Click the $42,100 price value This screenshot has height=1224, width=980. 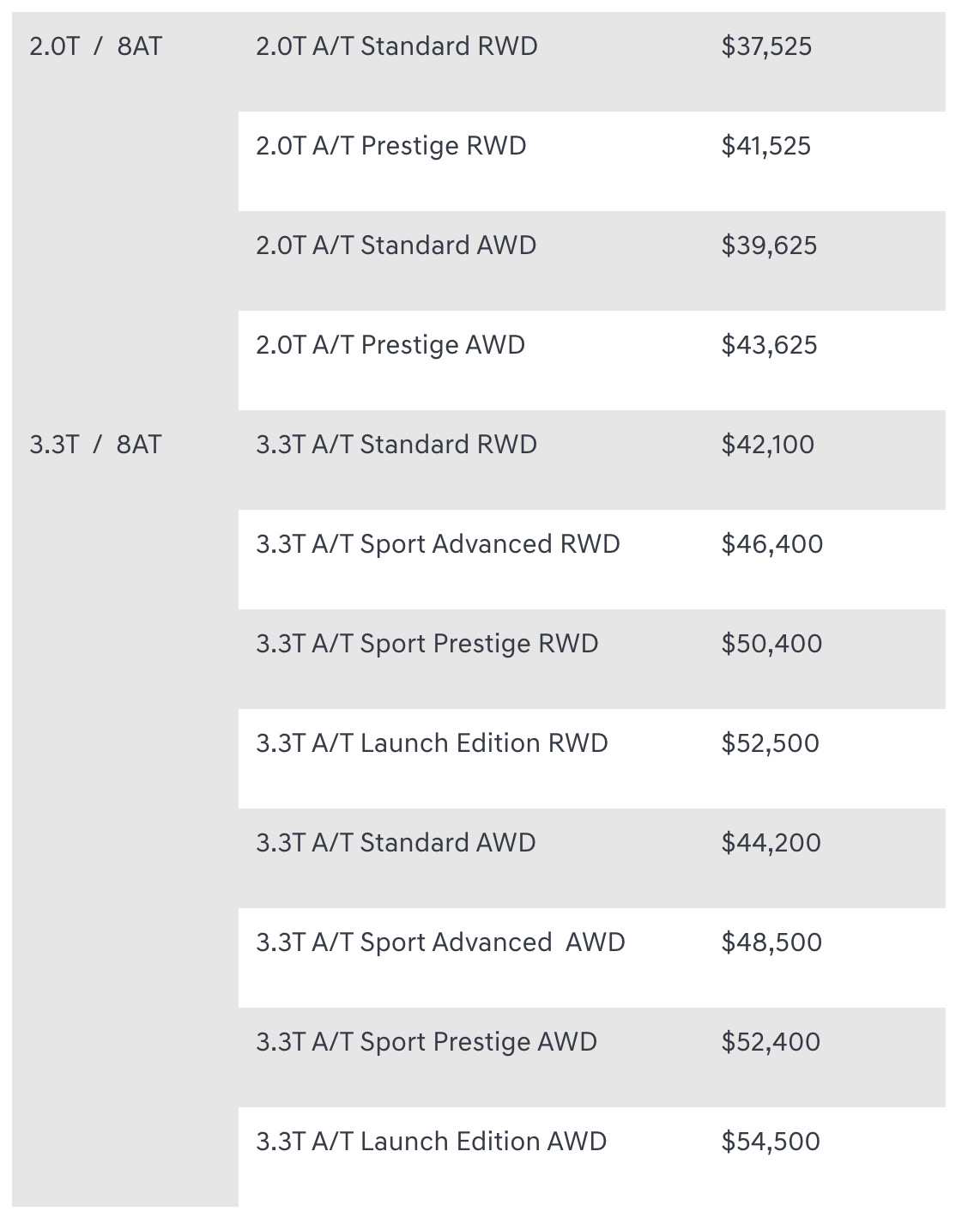768,445
